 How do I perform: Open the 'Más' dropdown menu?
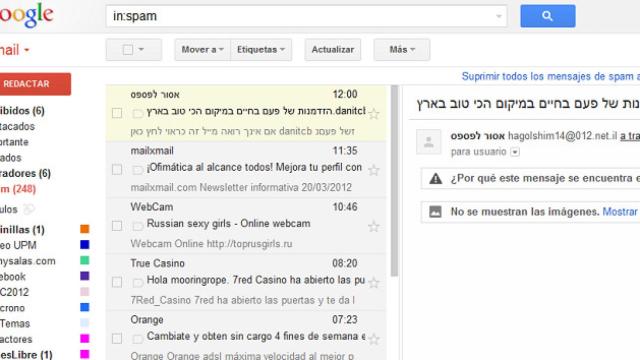click(x=402, y=50)
